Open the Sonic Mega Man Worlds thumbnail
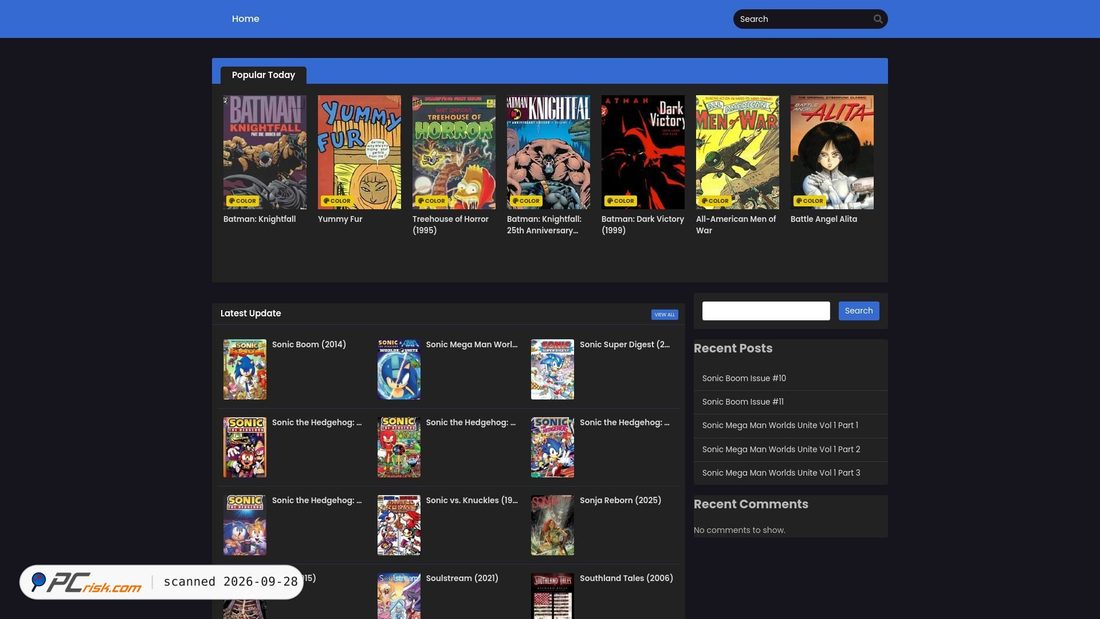Viewport: 1100px width, 619px height. coord(398,370)
